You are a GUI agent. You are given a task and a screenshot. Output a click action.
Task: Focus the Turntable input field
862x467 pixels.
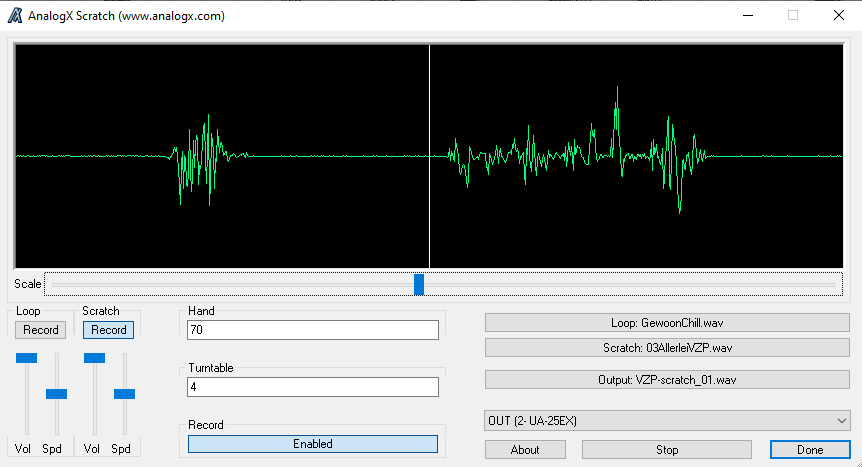(x=312, y=387)
